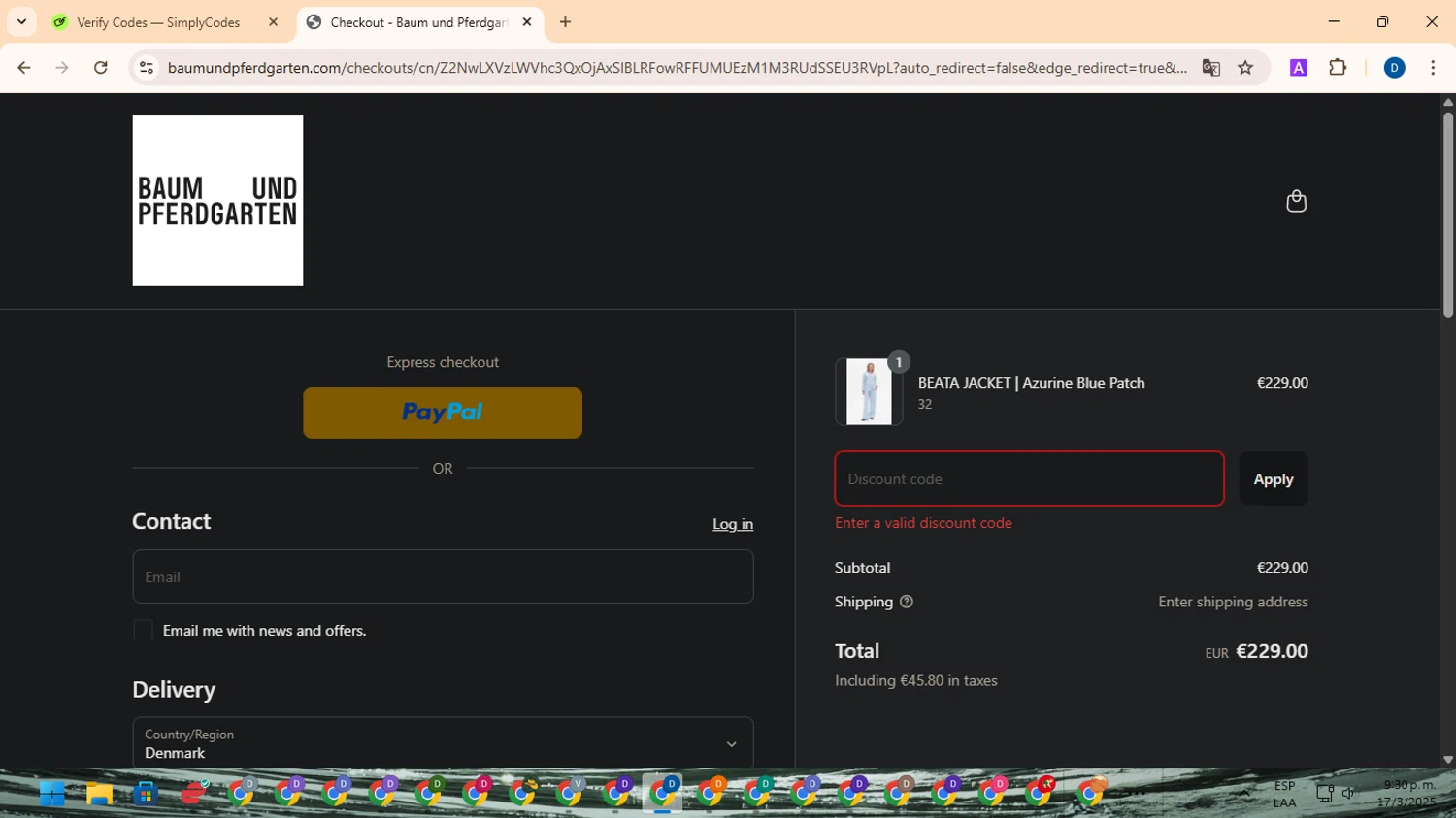
Task: Click the Subtotal label
Action: 862,568
